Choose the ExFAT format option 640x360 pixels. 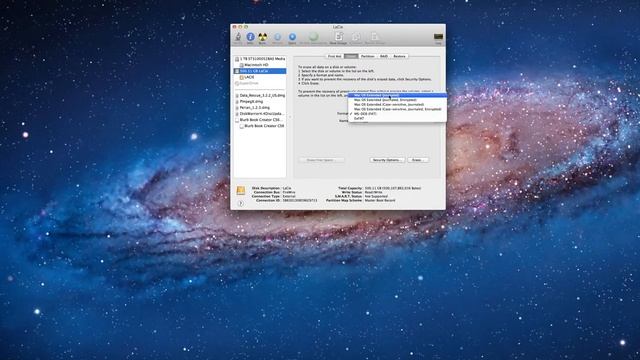[398, 118]
